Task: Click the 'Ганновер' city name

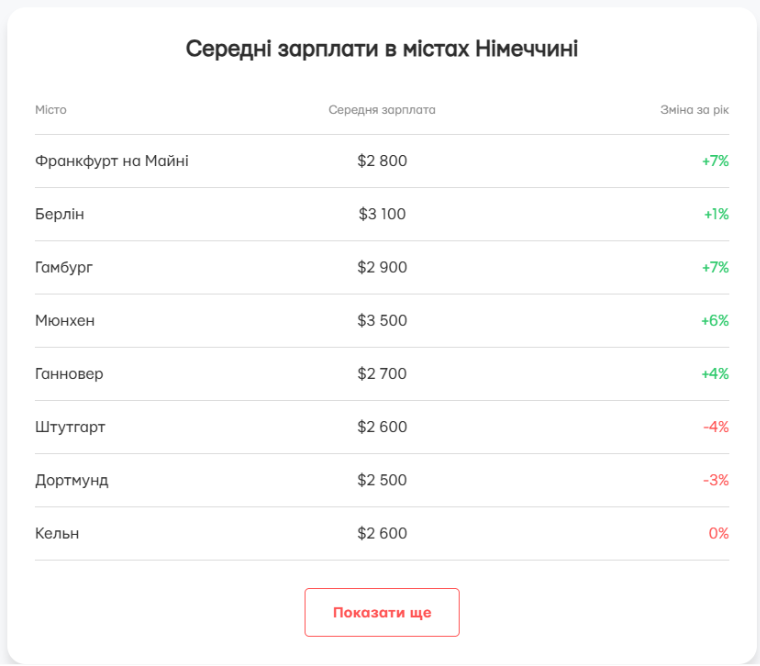Action: pyautogui.click(x=69, y=374)
